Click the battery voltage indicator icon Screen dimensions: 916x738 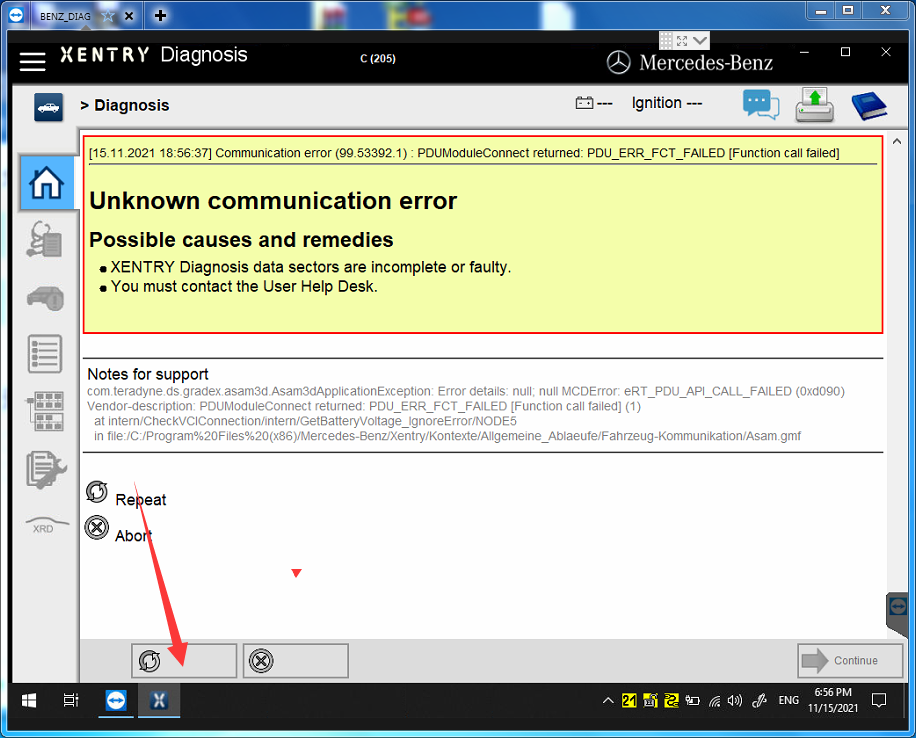pos(584,103)
